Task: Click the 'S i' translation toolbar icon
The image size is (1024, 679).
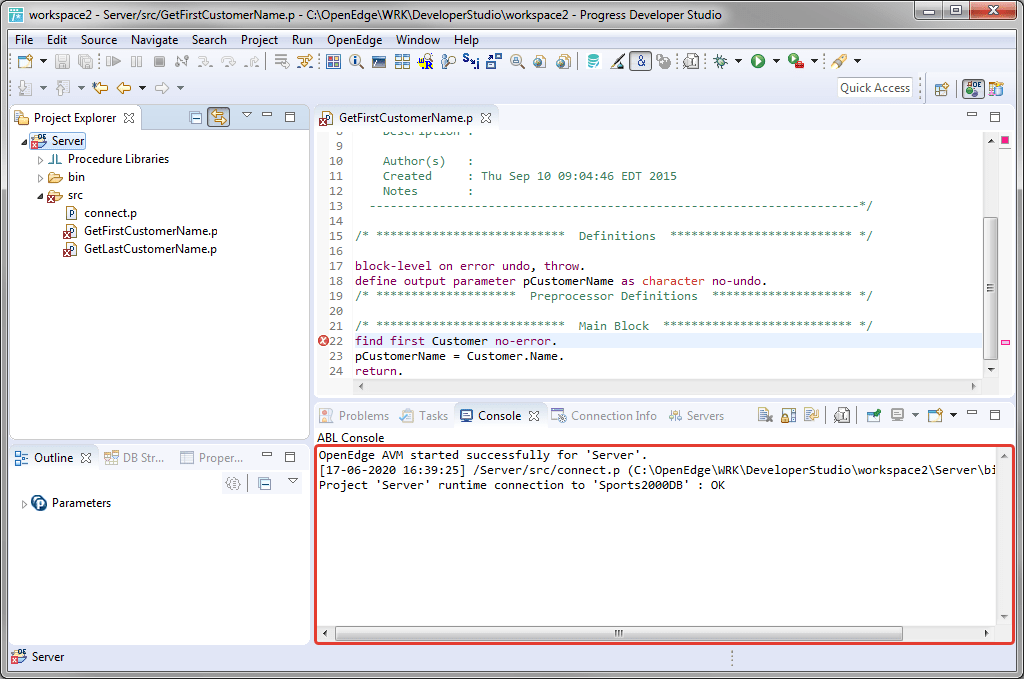Action: click(471, 61)
